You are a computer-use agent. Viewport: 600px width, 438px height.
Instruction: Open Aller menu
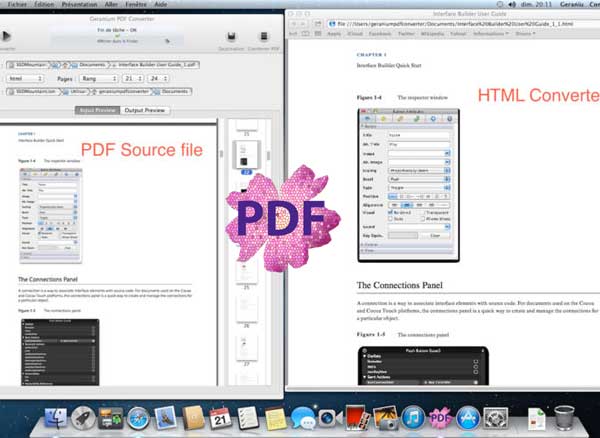click(x=111, y=5)
